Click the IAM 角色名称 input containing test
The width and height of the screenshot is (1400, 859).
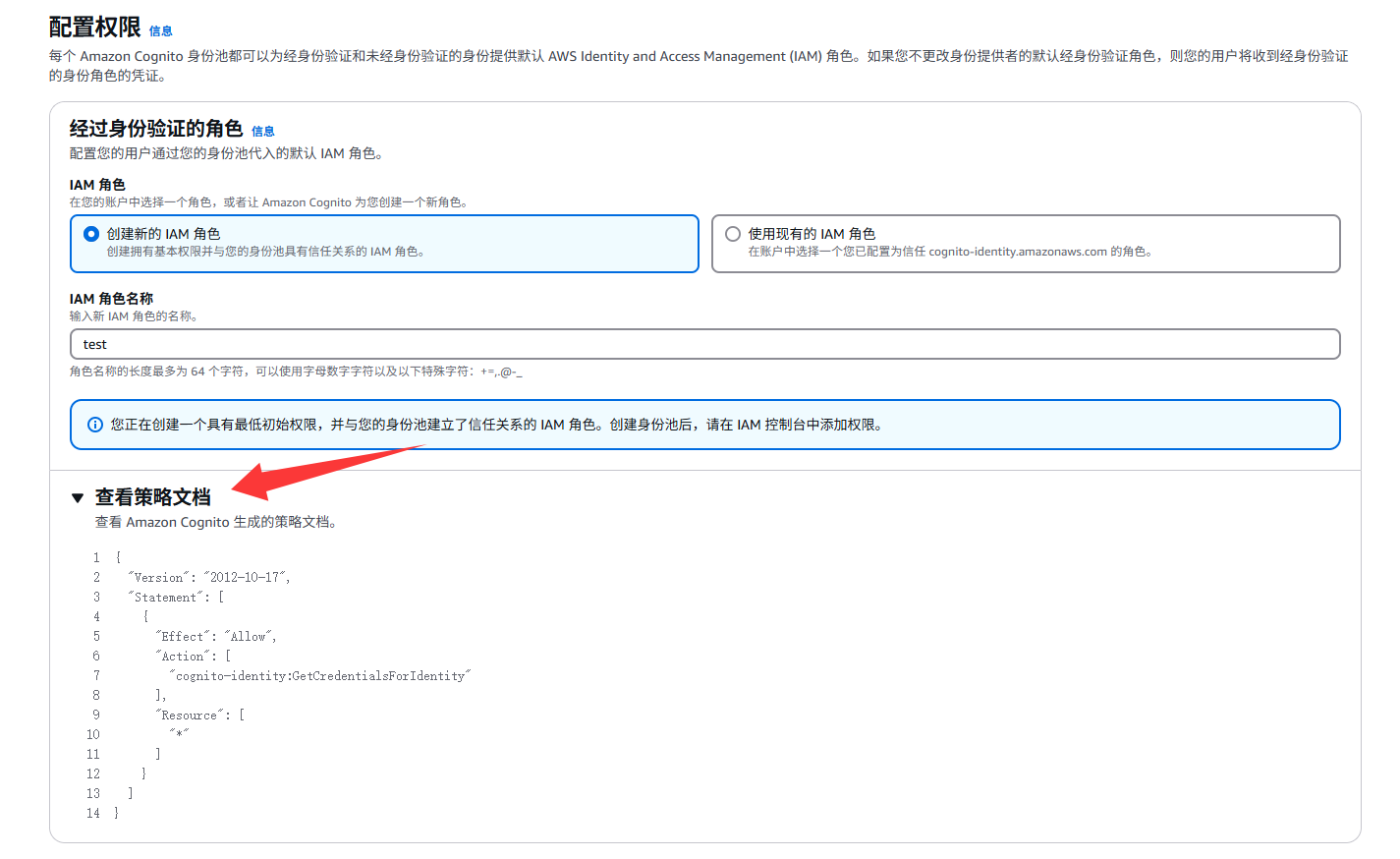point(704,344)
